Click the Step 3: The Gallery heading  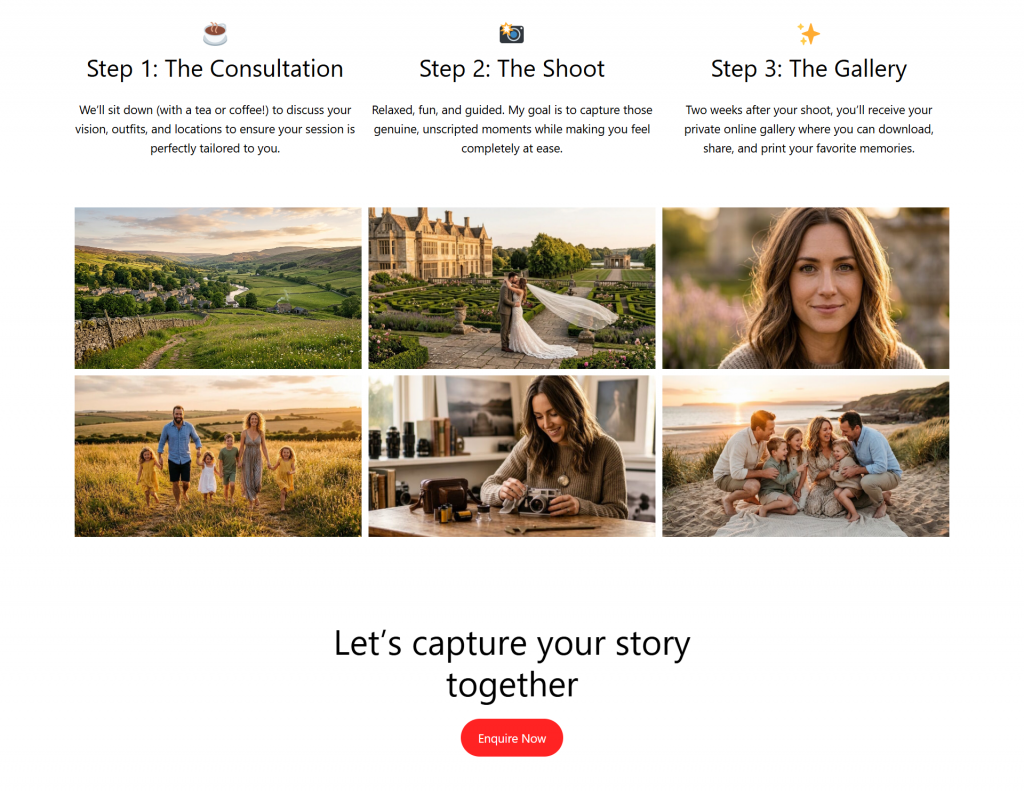(x=808, y=69)
